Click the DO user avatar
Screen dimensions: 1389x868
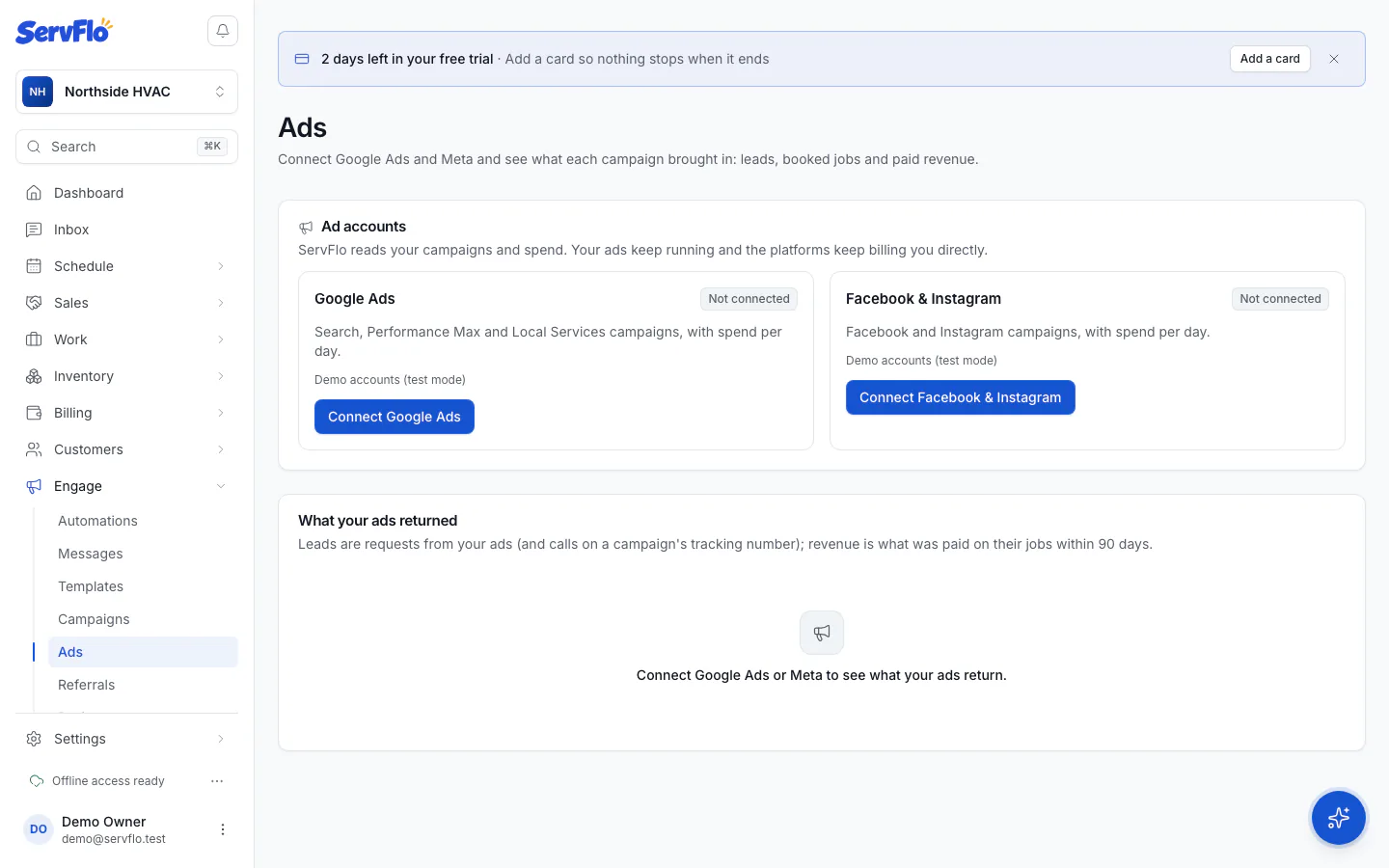(x=39, y=829)
